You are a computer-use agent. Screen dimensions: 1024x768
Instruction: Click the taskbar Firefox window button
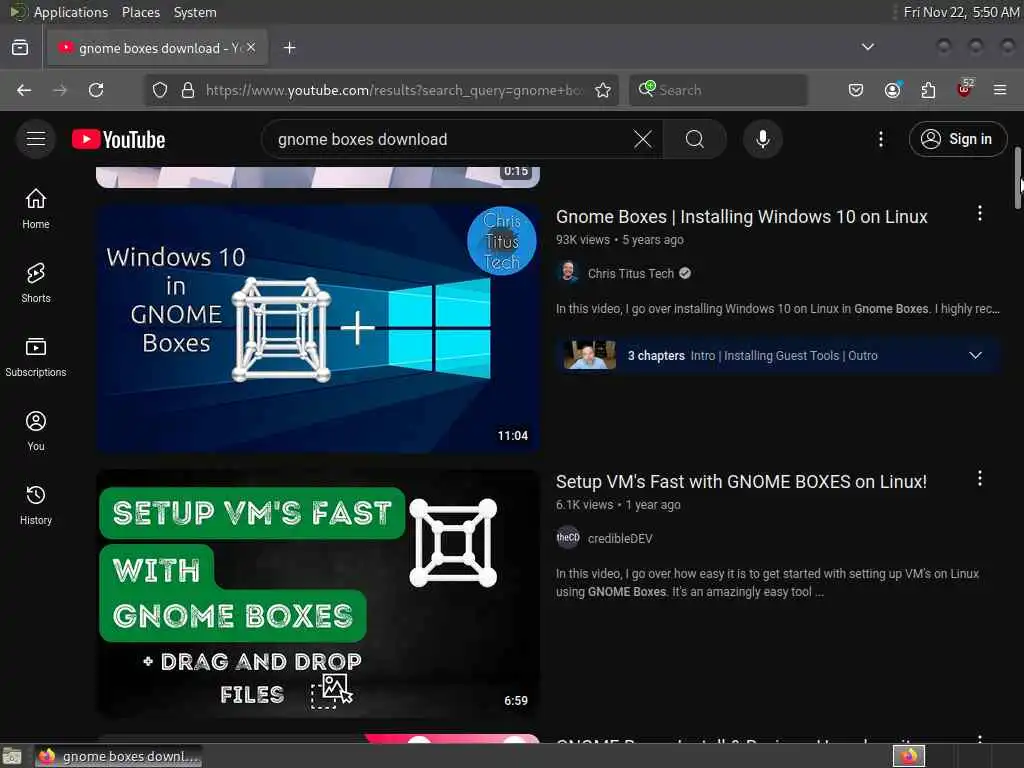click(x=119, y=756)
